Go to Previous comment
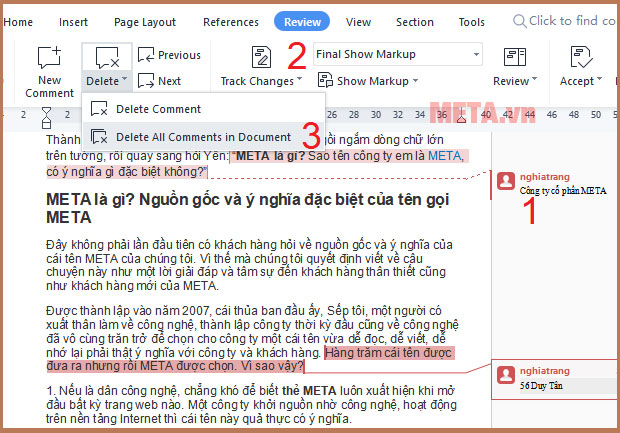The width and height of the screenshot is (620, 433). click(x=169, y=55)
